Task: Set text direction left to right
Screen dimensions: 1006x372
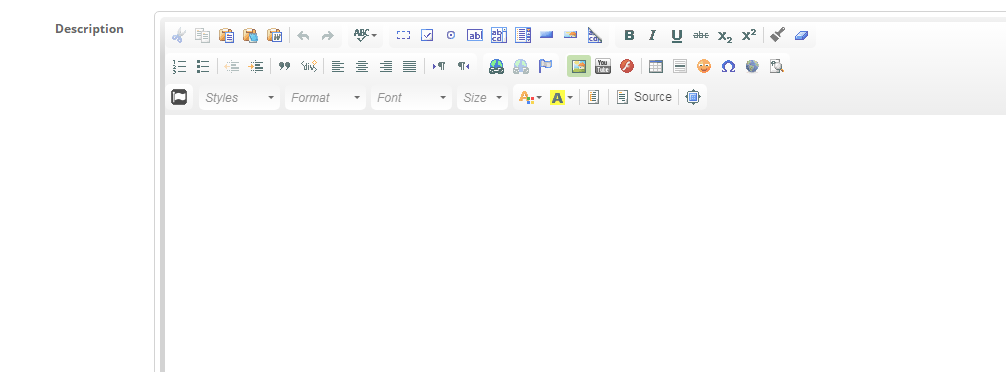Action: (x=439, y=66)
